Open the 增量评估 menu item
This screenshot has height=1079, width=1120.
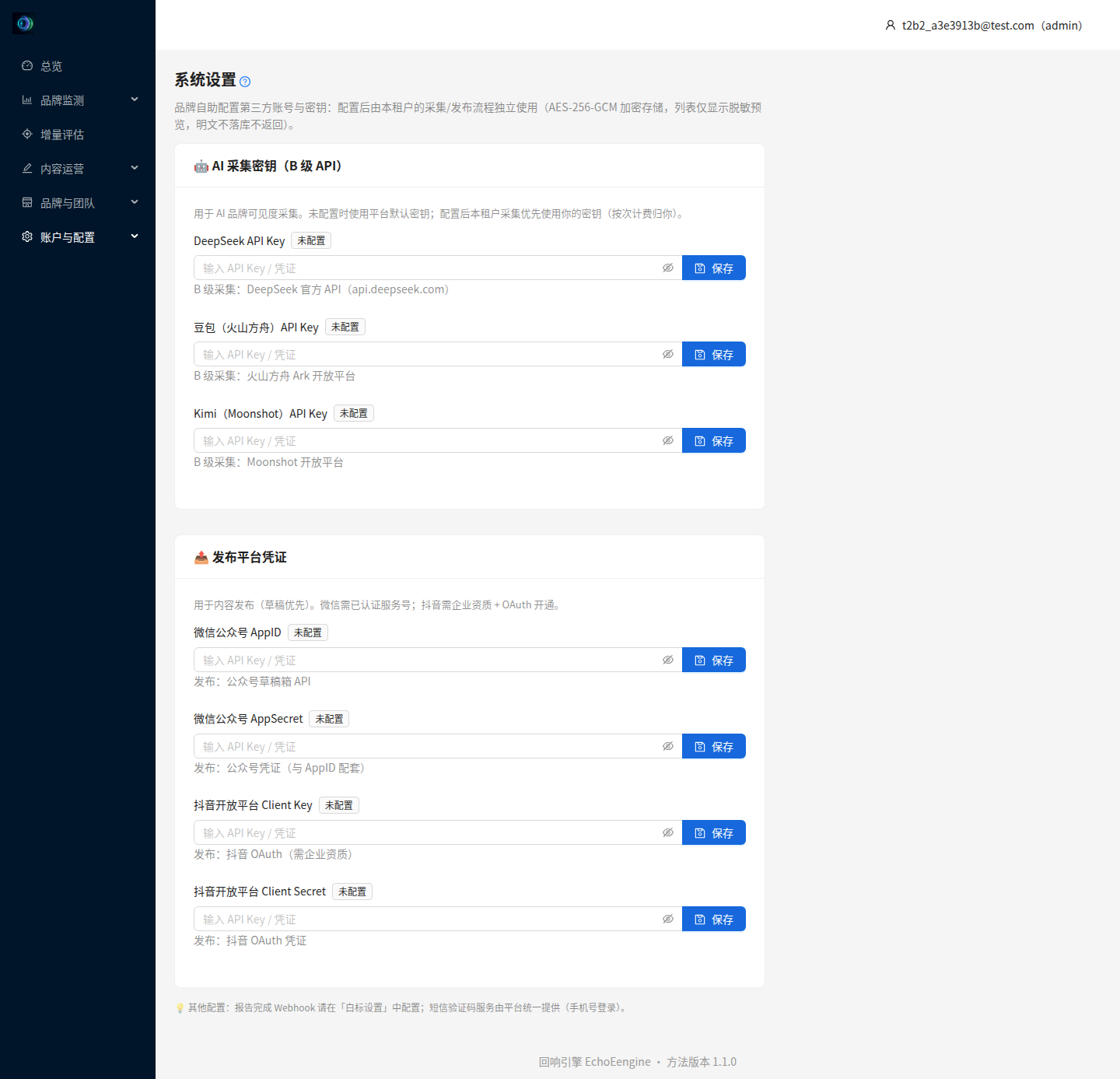(x=78, y=135)
